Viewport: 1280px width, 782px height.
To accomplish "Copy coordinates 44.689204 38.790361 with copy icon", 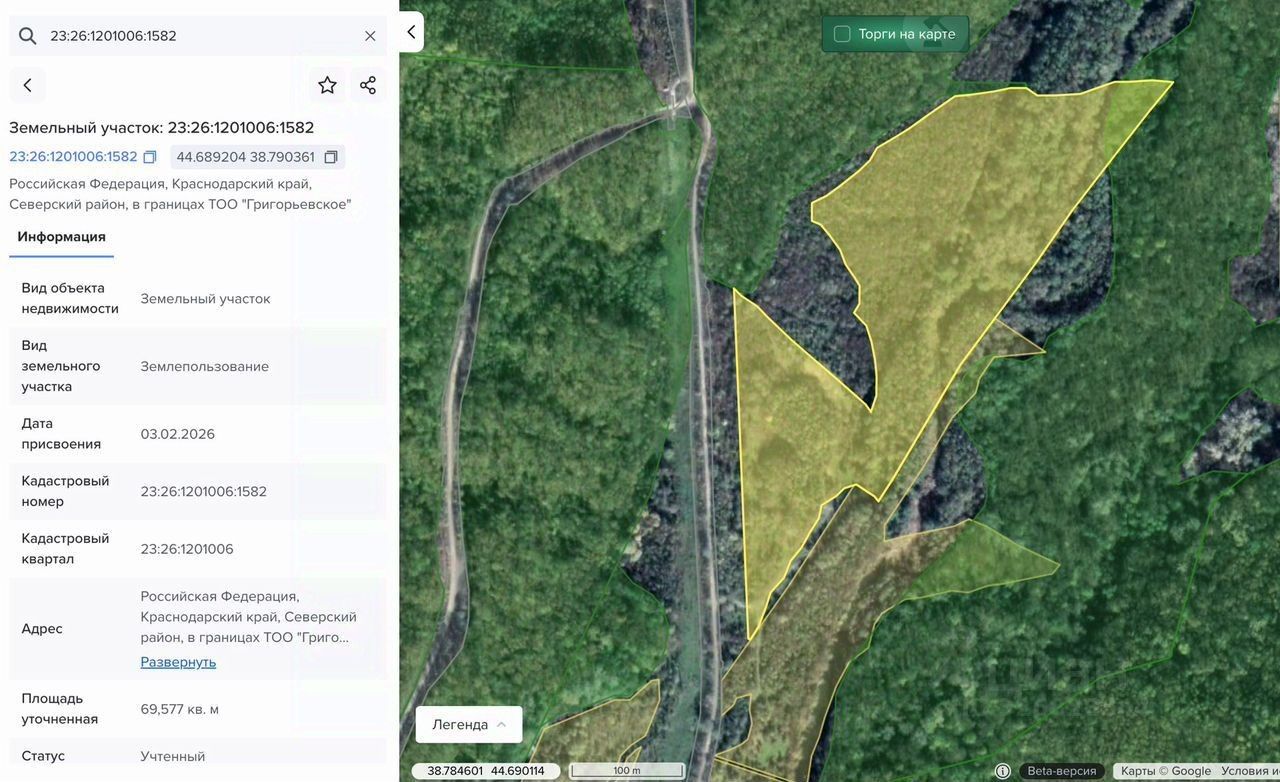I will tap(331, 157).
